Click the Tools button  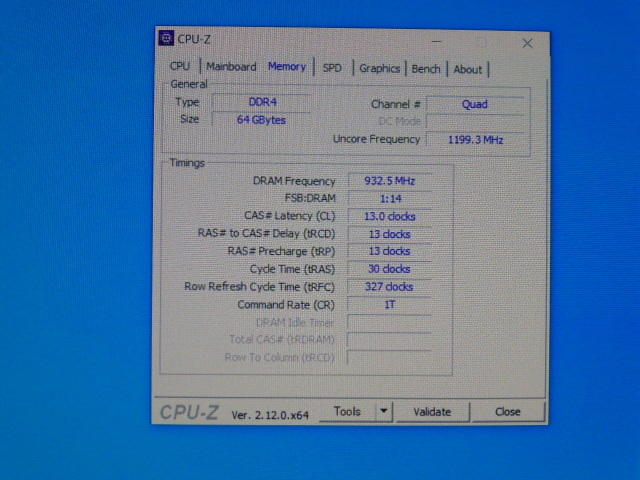347,411
